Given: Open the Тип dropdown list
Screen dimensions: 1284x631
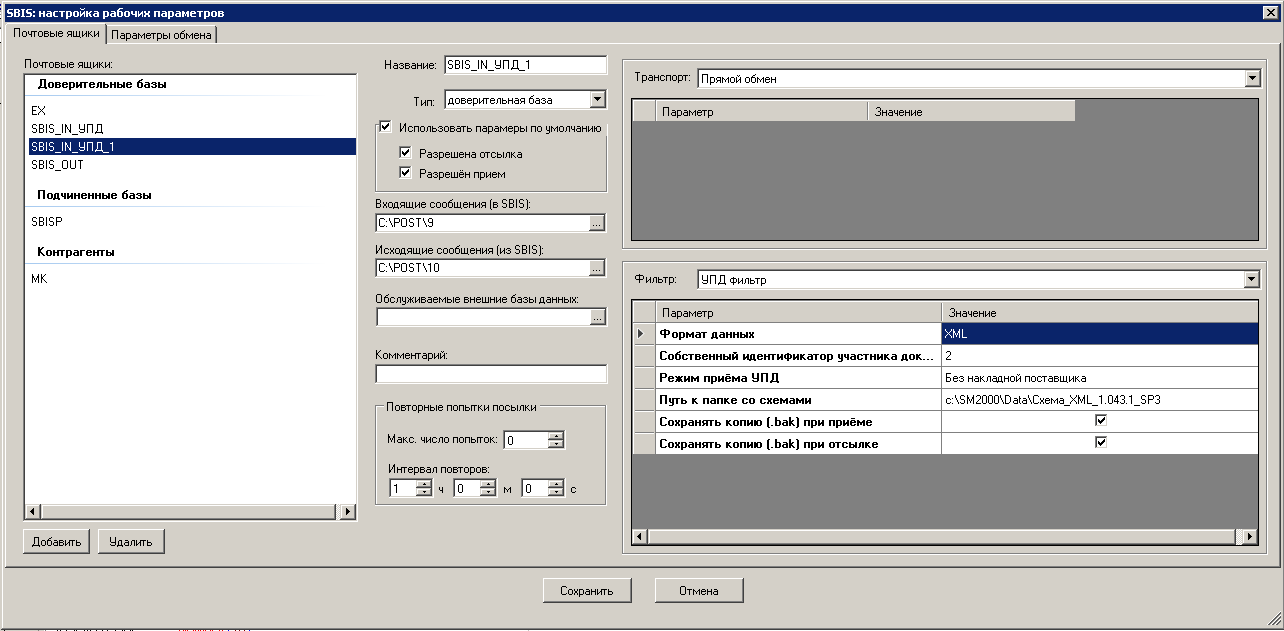Looking at the screenshot, I should pyautogui.click(x=598, y=99).
